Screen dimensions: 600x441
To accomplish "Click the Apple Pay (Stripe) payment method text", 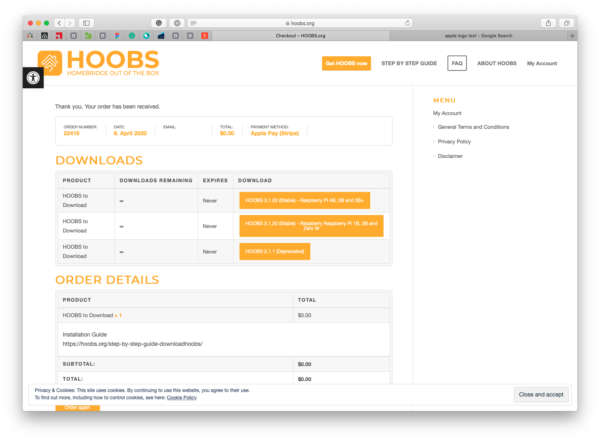I will coord(275,133).
